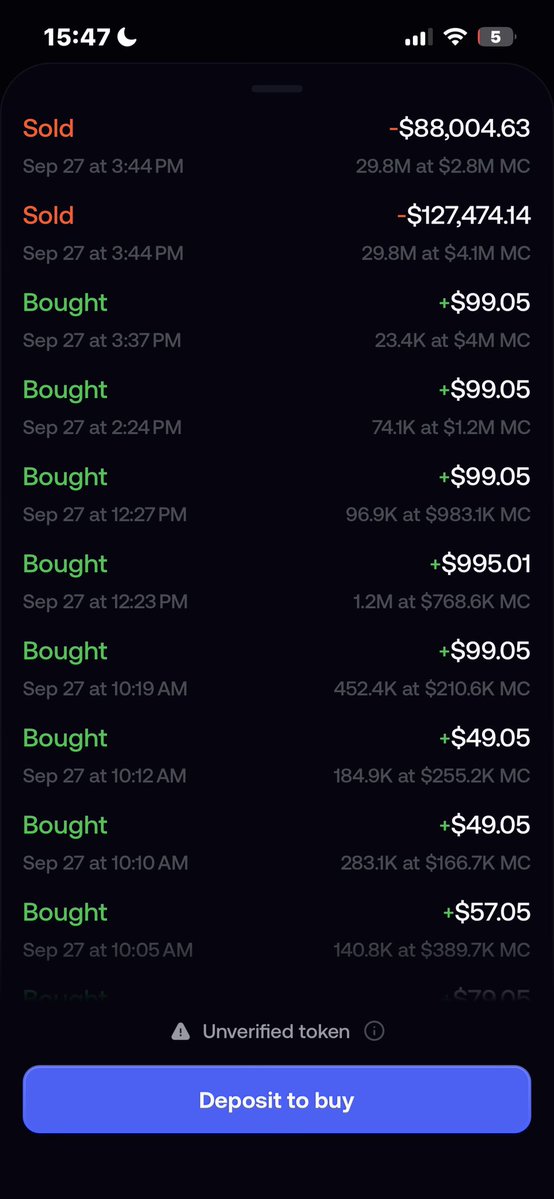The height and width of the screenshot is (1199, 554).
Task: Tap the cellular signal bars icon
Action: (419, 37)
